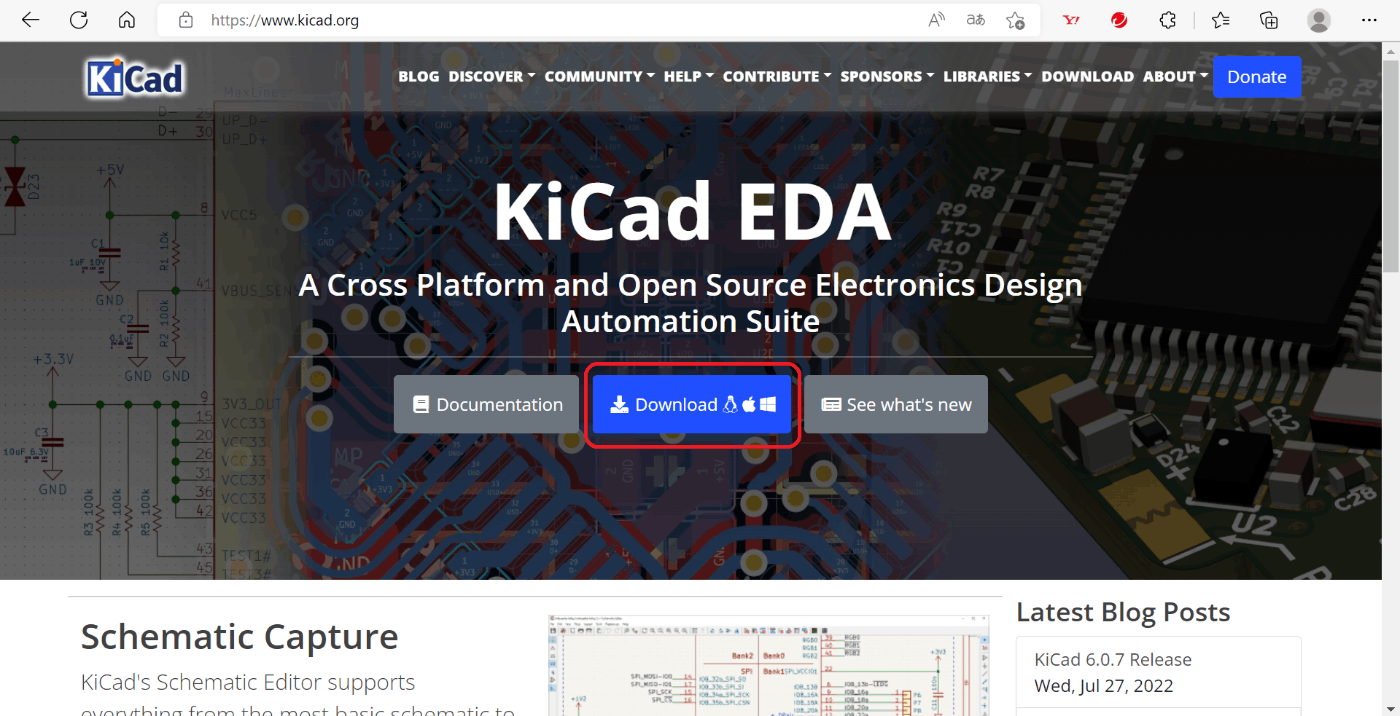This screenshot has height=716, width=1400.
Task: Open the Favorites list icon
Action: point(1220,20)
